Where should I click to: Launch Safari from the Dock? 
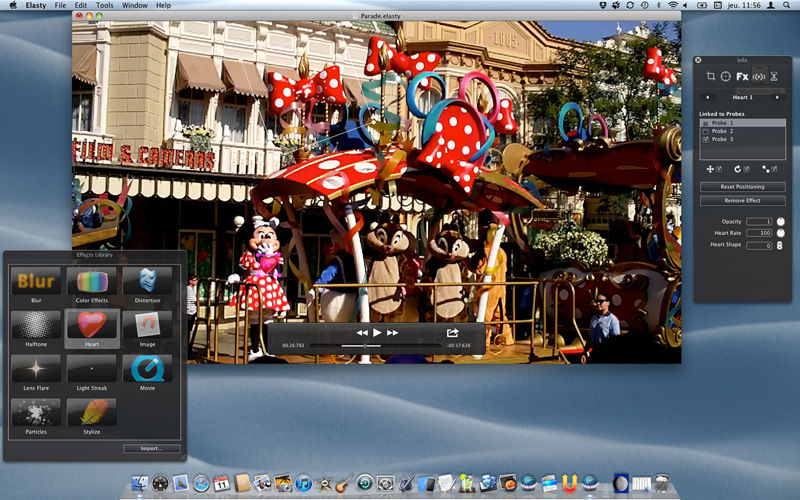pos(201,483)
